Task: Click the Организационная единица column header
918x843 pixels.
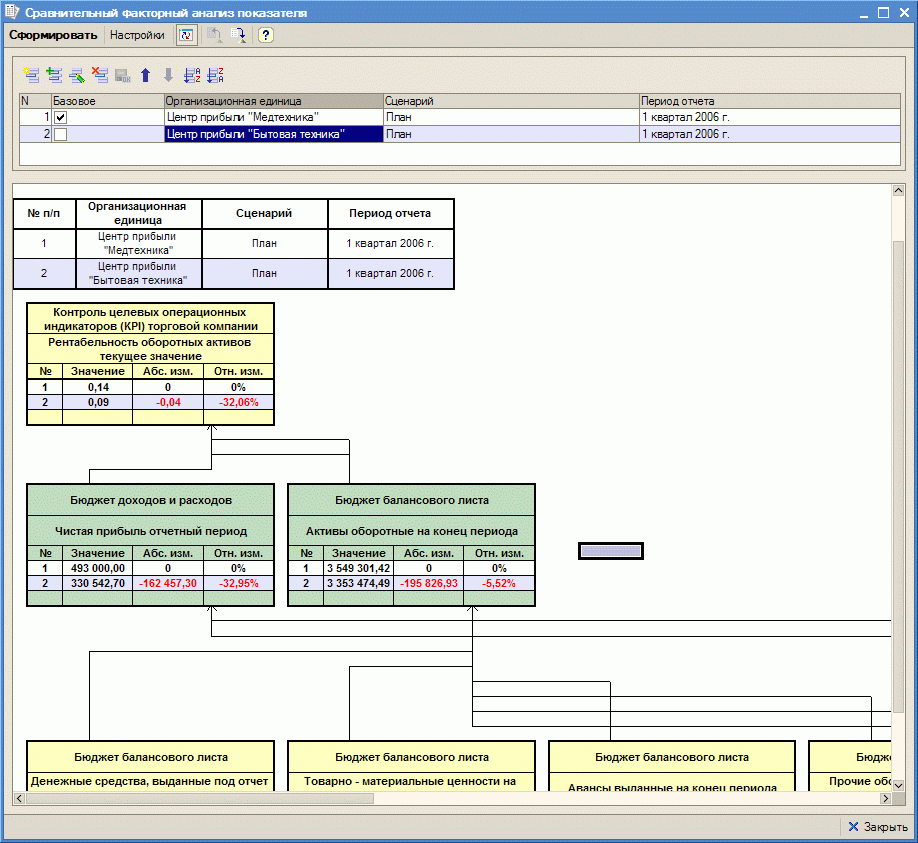Action: (273, 101)
